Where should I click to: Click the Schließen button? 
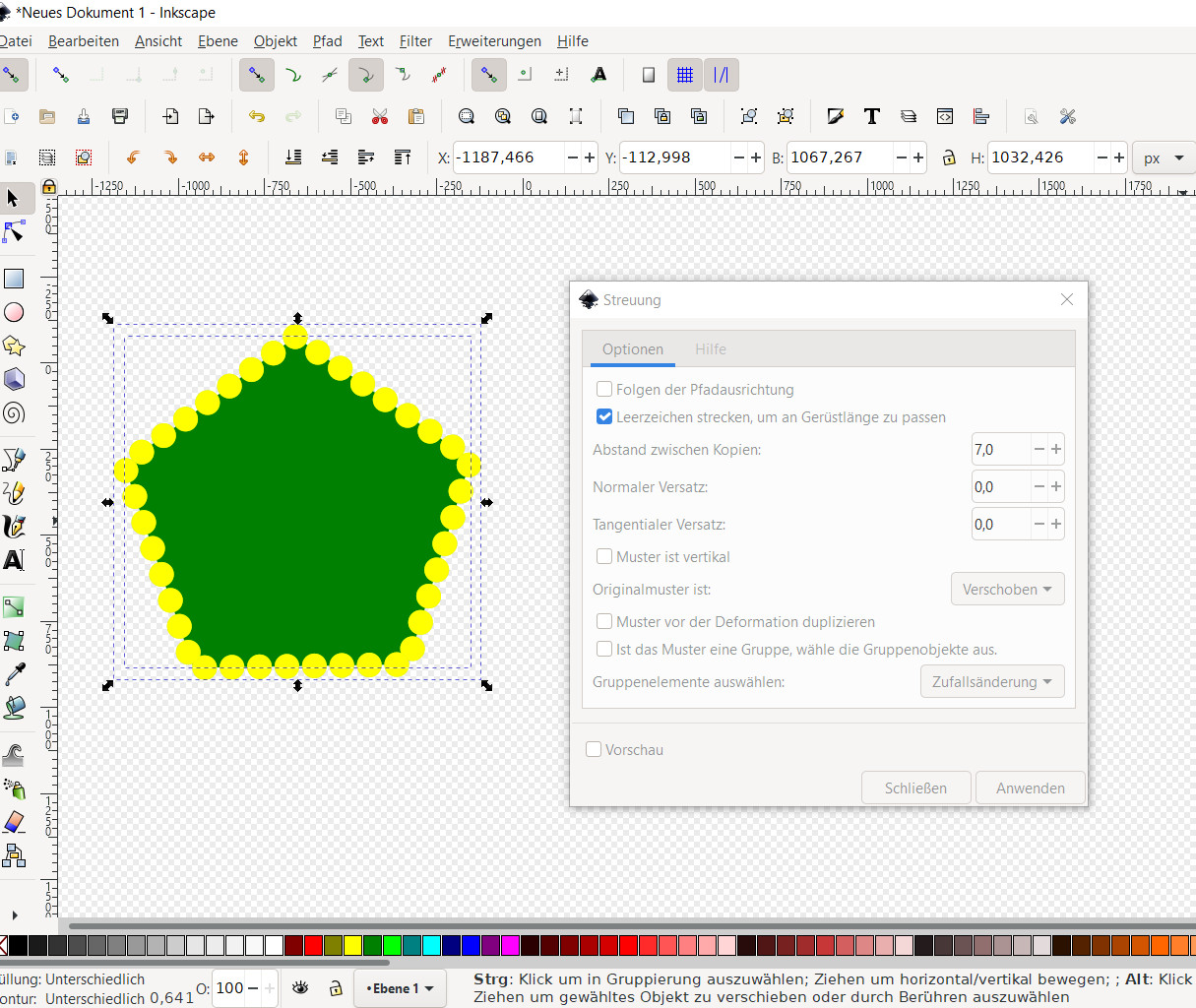pyautogui.click(x=915, y=787)
